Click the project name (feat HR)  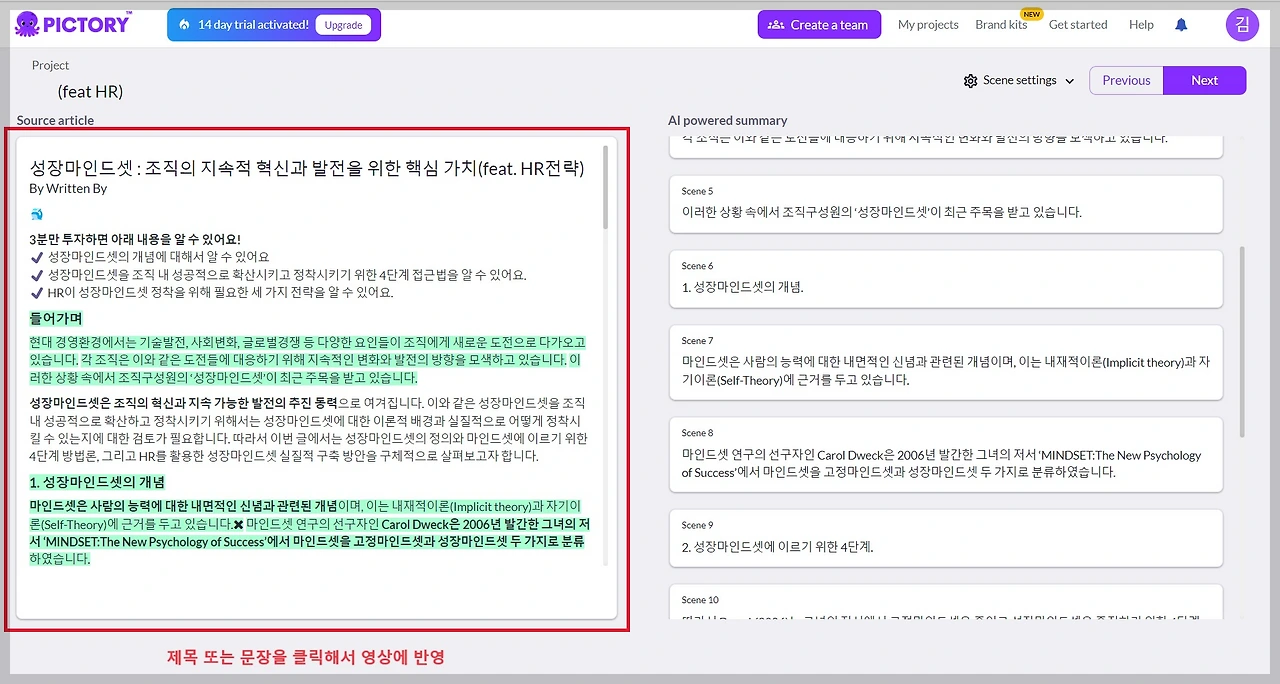pyautogui.click(x=90, y=92)
